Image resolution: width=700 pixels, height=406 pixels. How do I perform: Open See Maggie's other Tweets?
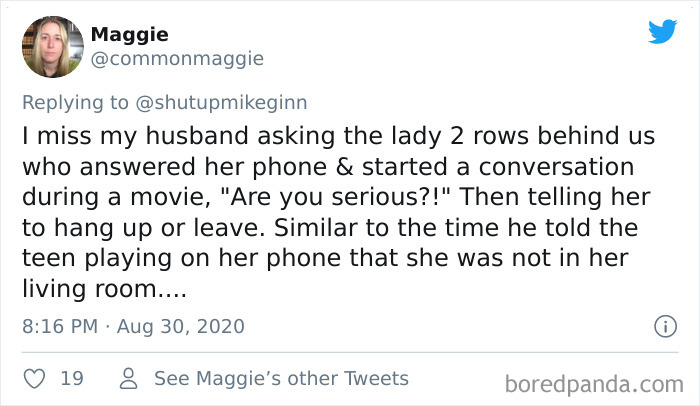pyautogui.click(x=281, y=379)
